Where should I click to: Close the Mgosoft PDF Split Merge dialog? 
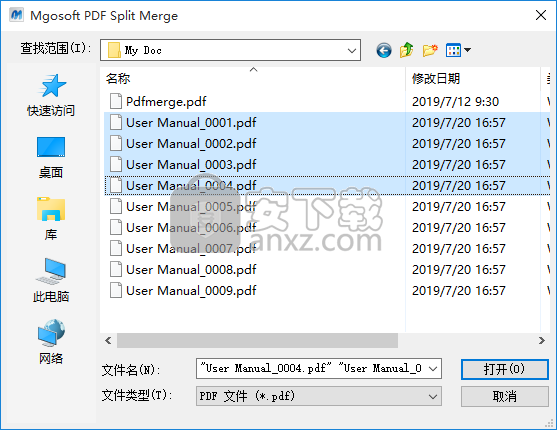click(541, 15)
